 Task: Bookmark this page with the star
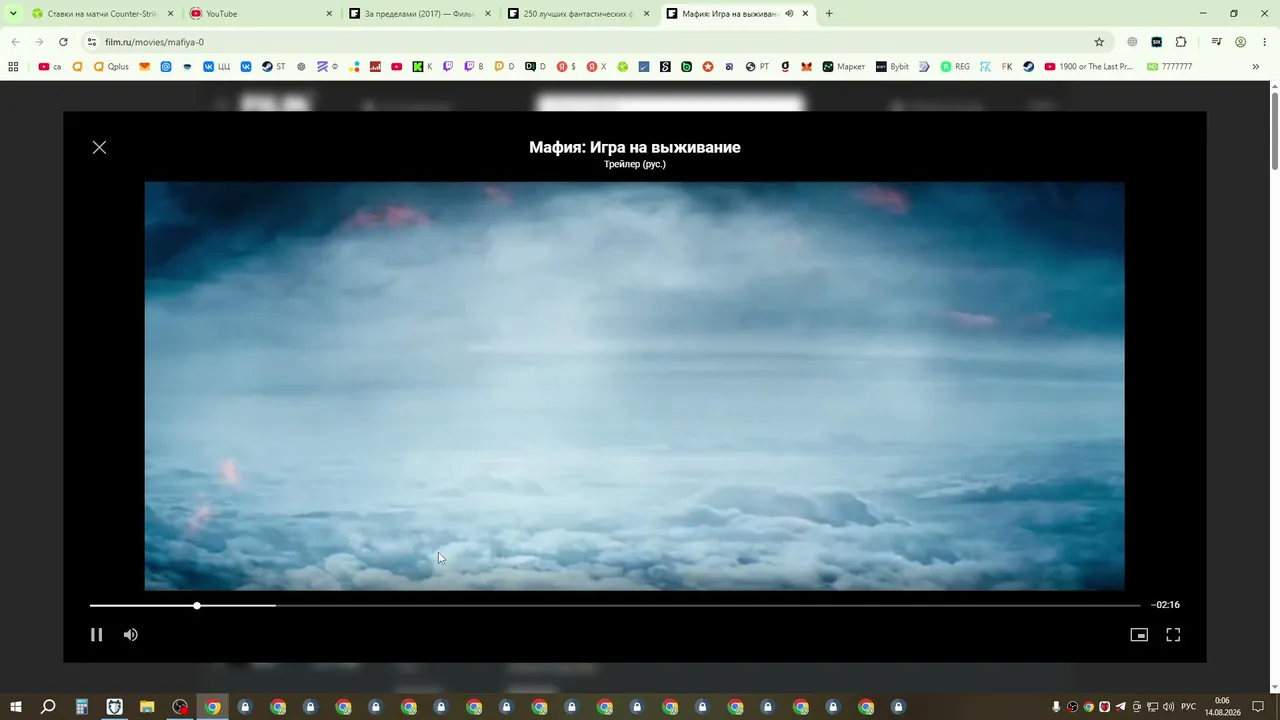1099,42
